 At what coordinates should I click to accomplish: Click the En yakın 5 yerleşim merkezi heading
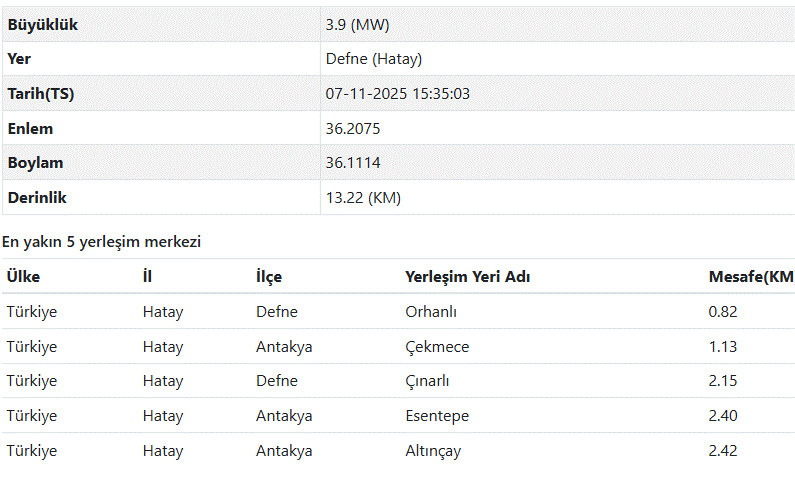click(x=101, y=242)
